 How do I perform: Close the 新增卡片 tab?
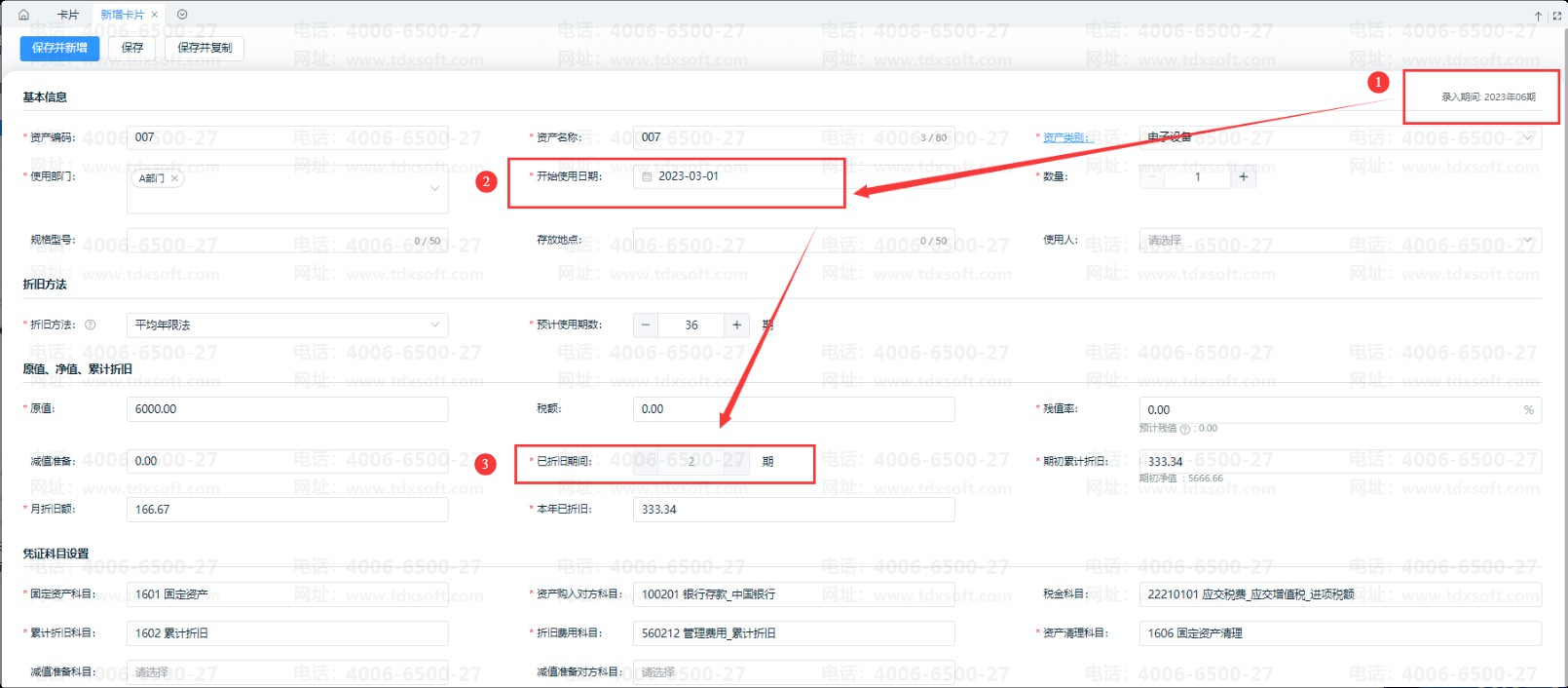click(154, 15)
